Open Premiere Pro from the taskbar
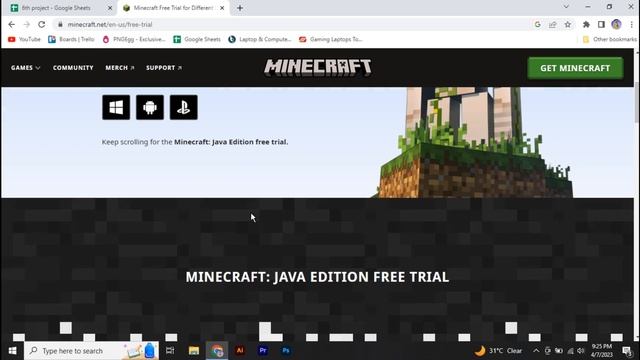The image size is (640, 360). tap(263, 351)
